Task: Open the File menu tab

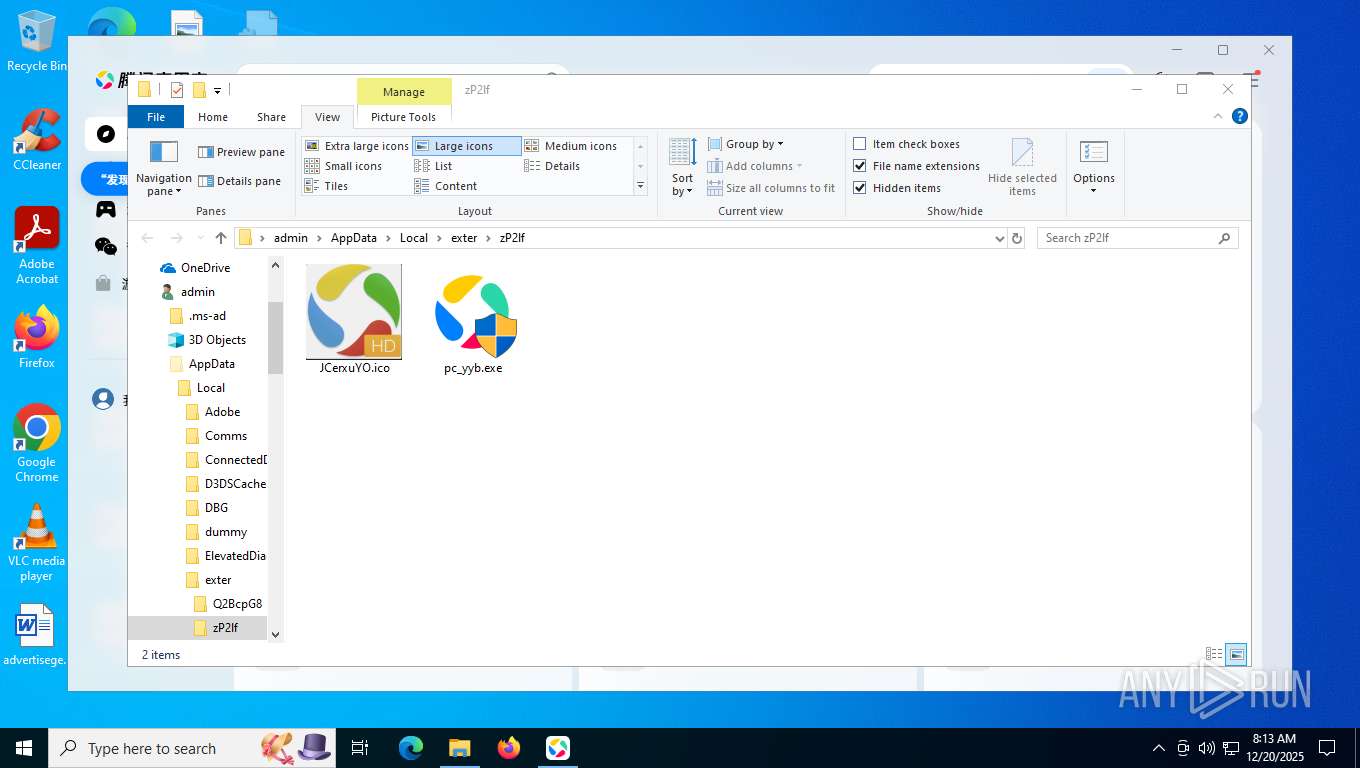Action: point(156,117)
